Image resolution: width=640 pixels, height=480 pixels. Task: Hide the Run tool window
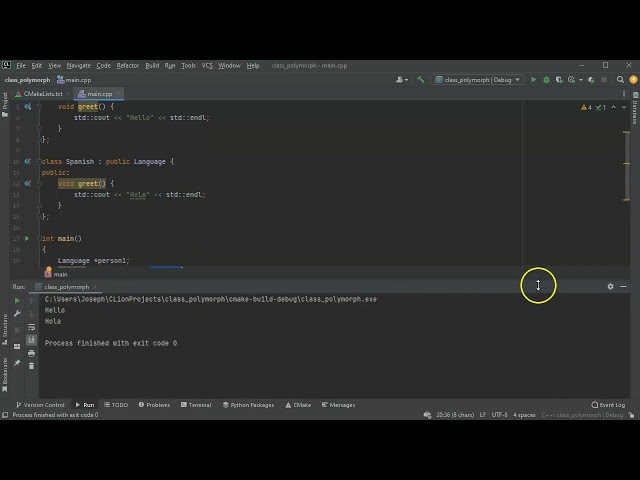(623, 287)
